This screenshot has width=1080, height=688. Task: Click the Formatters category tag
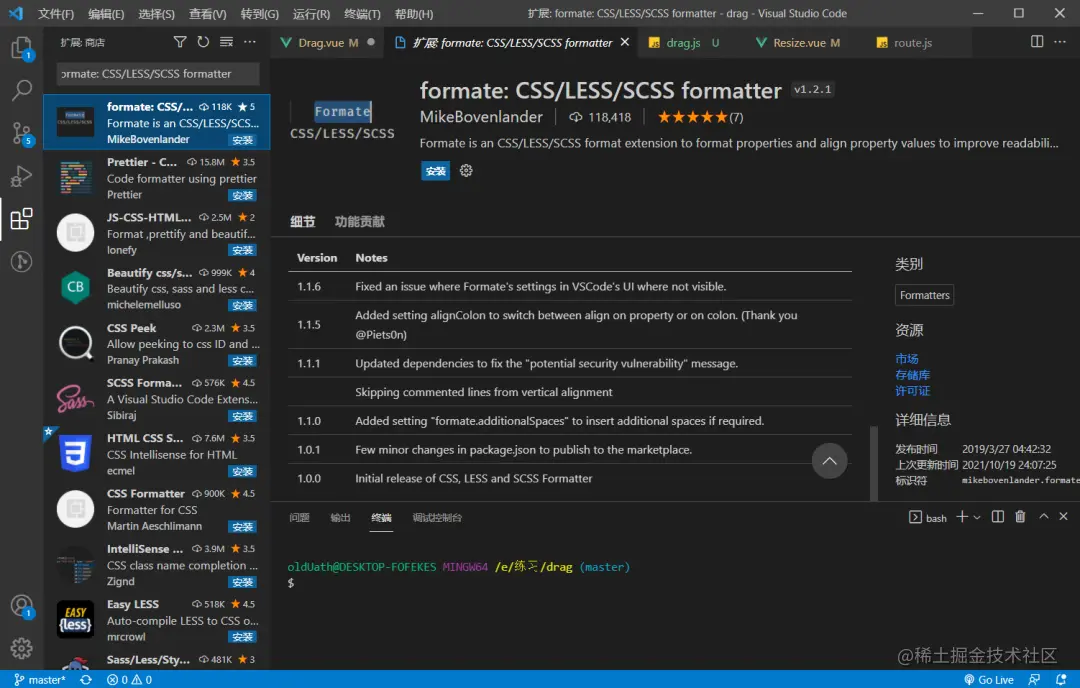(x=924, y=295)
